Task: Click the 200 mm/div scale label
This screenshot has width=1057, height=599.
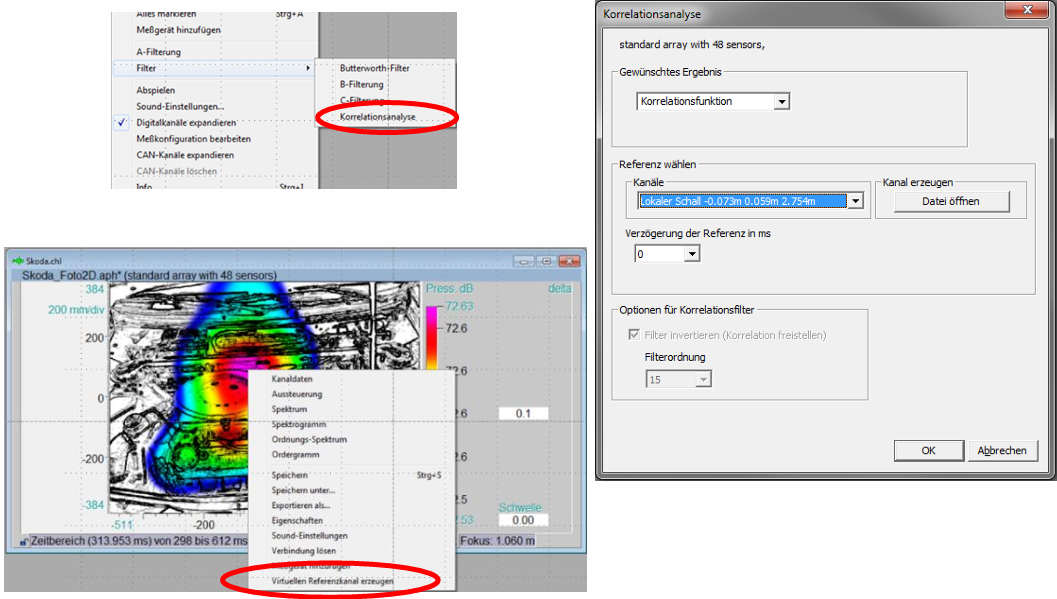Action: click(x=76, y=310)
